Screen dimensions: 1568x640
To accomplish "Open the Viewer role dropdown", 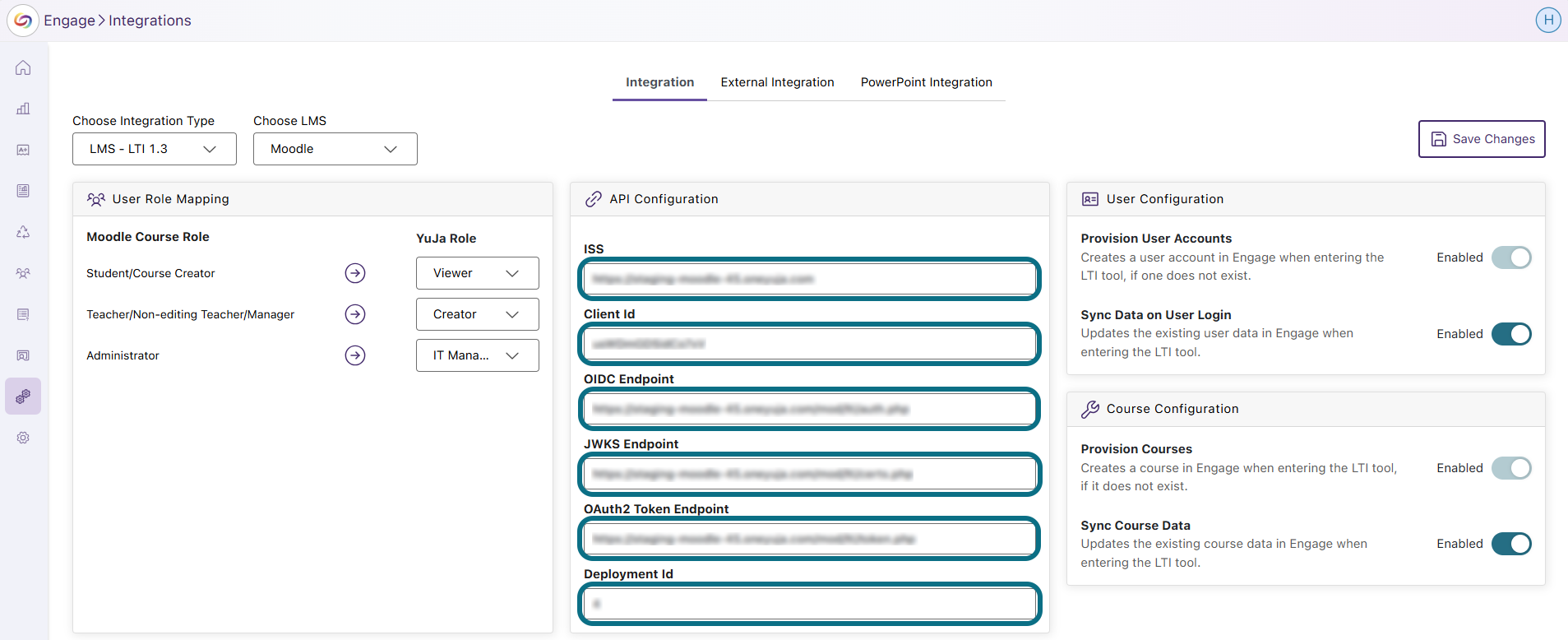I will tap(478, 273).
